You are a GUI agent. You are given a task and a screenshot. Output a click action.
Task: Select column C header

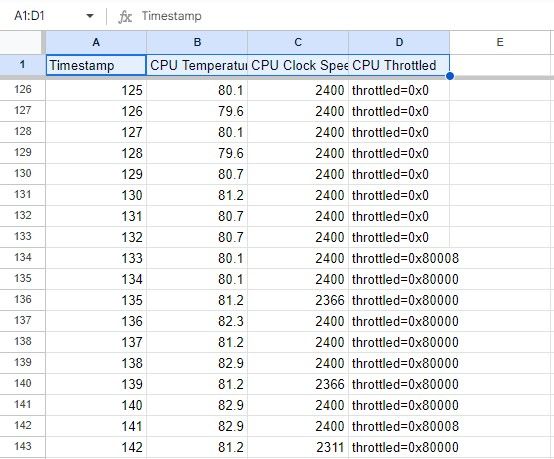[298, 42]
